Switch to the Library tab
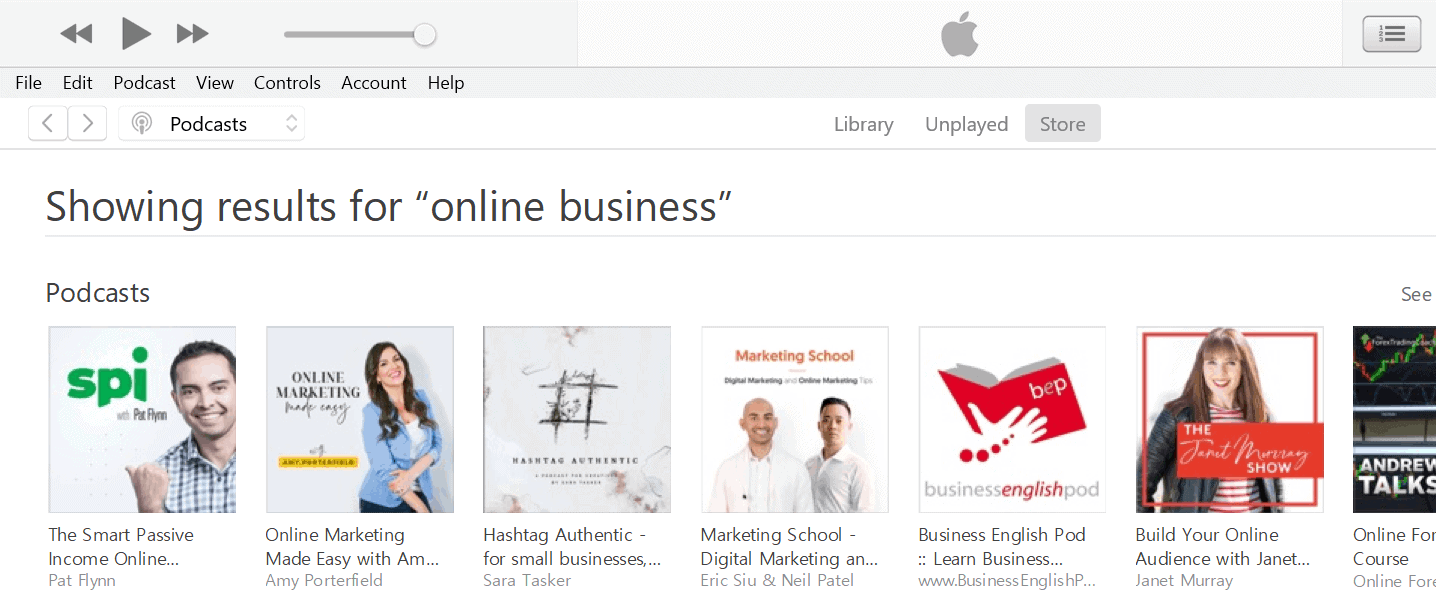 (x=864, y=124)
